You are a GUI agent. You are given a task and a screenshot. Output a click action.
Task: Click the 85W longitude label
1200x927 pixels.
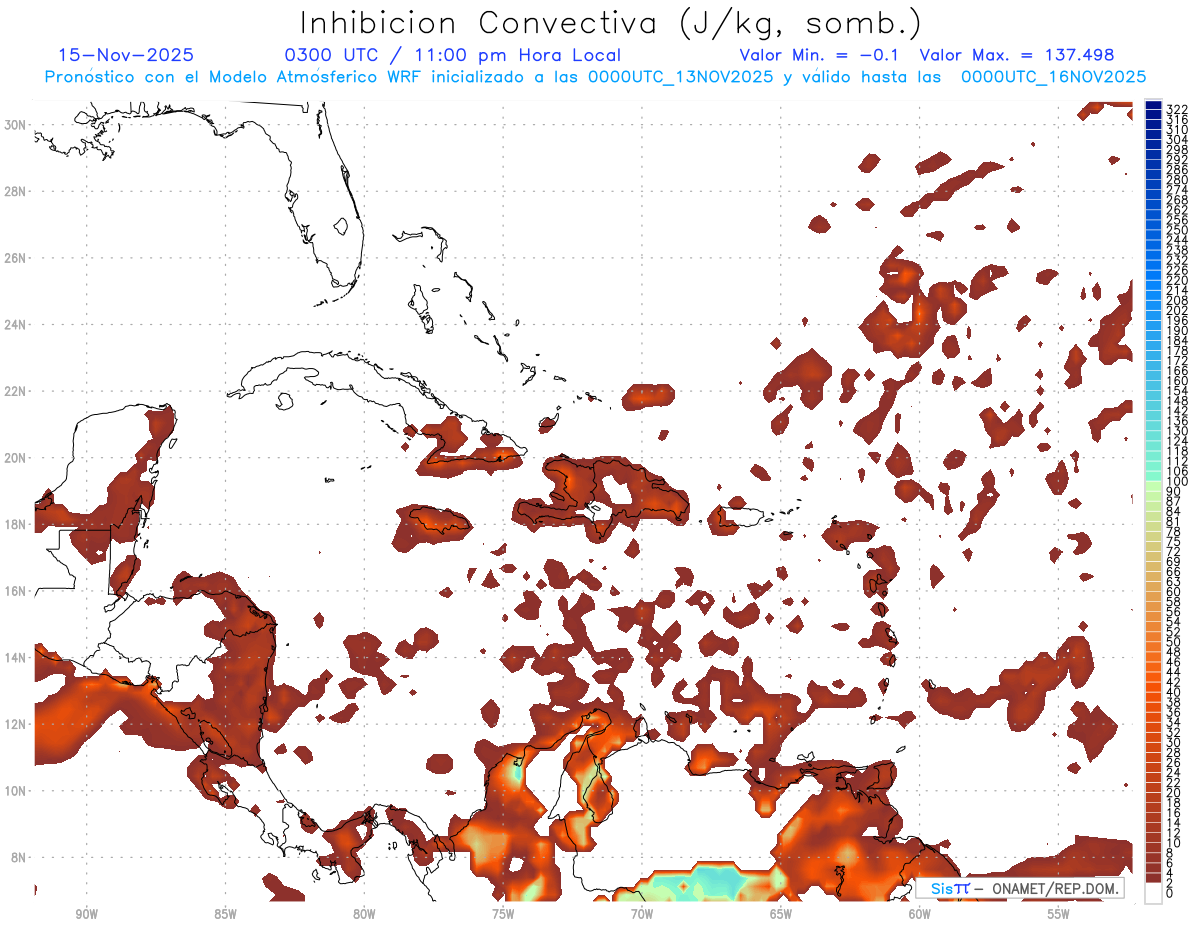click(x=225, y=914)
